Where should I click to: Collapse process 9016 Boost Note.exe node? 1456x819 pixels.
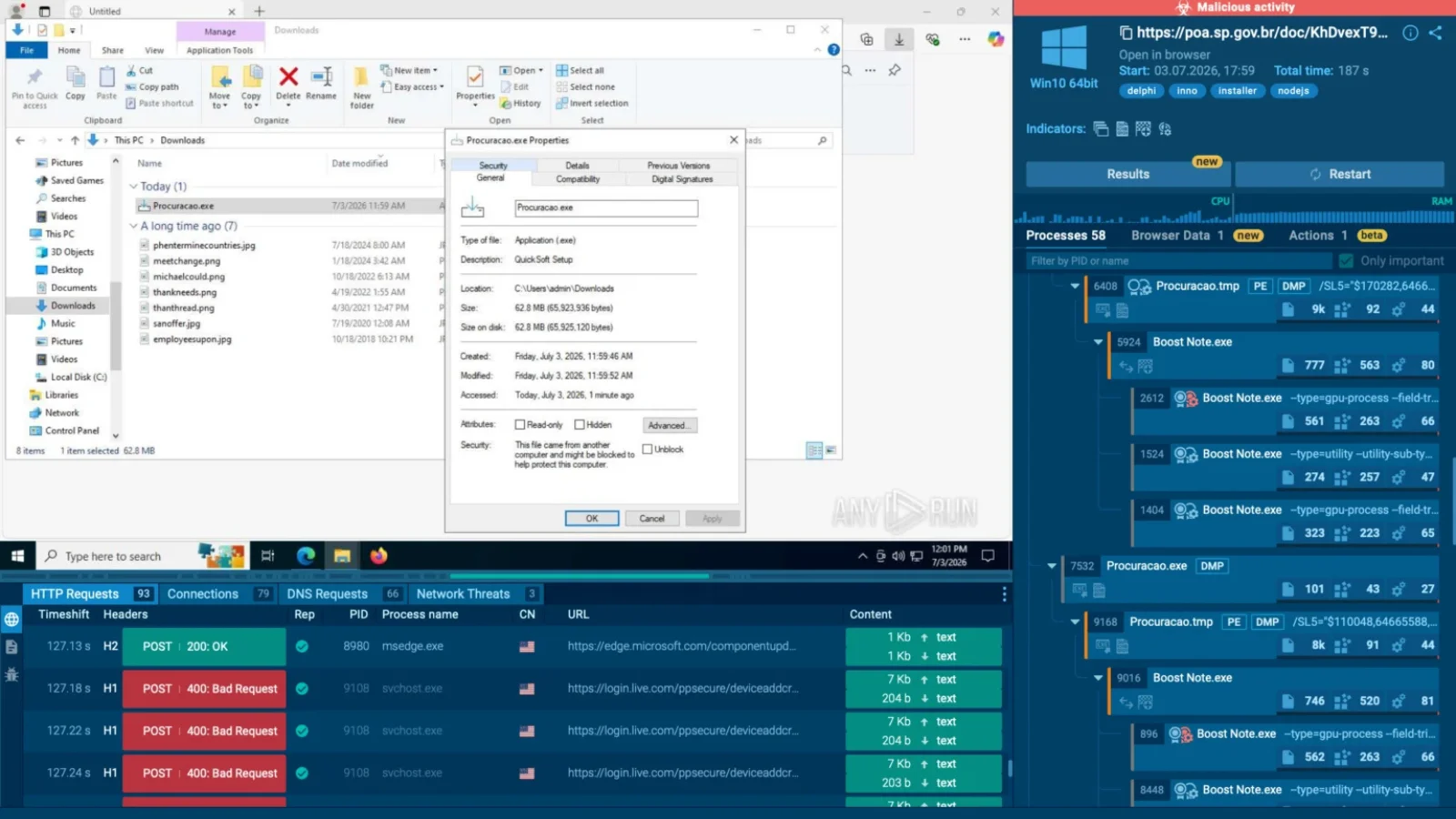click(x=1098, y=678)
